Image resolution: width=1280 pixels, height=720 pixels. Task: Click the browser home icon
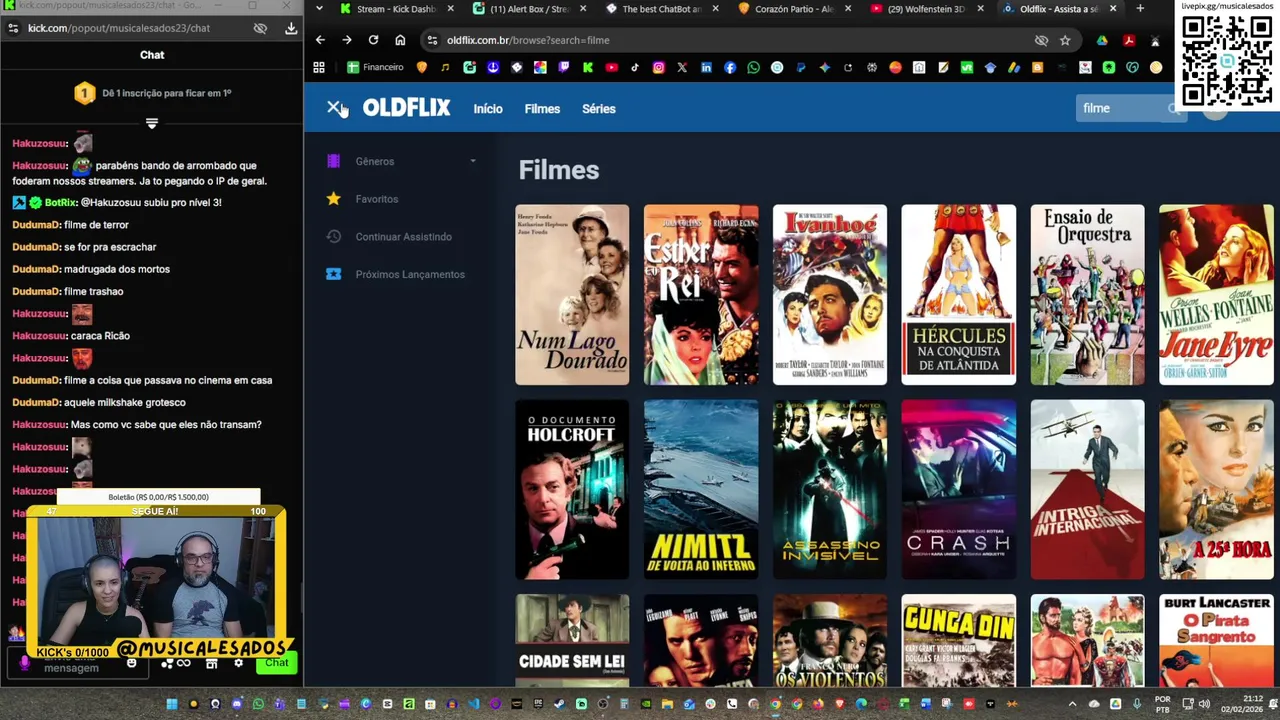tap(400, 40)
